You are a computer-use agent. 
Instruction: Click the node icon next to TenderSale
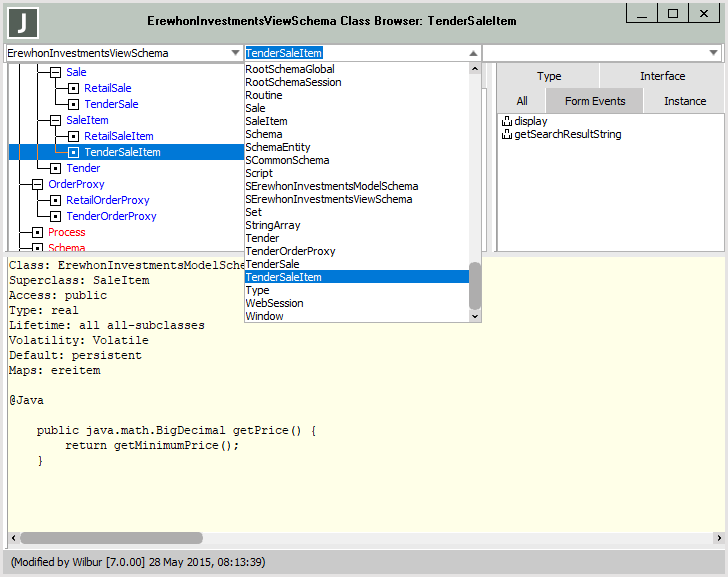(74, 104)
